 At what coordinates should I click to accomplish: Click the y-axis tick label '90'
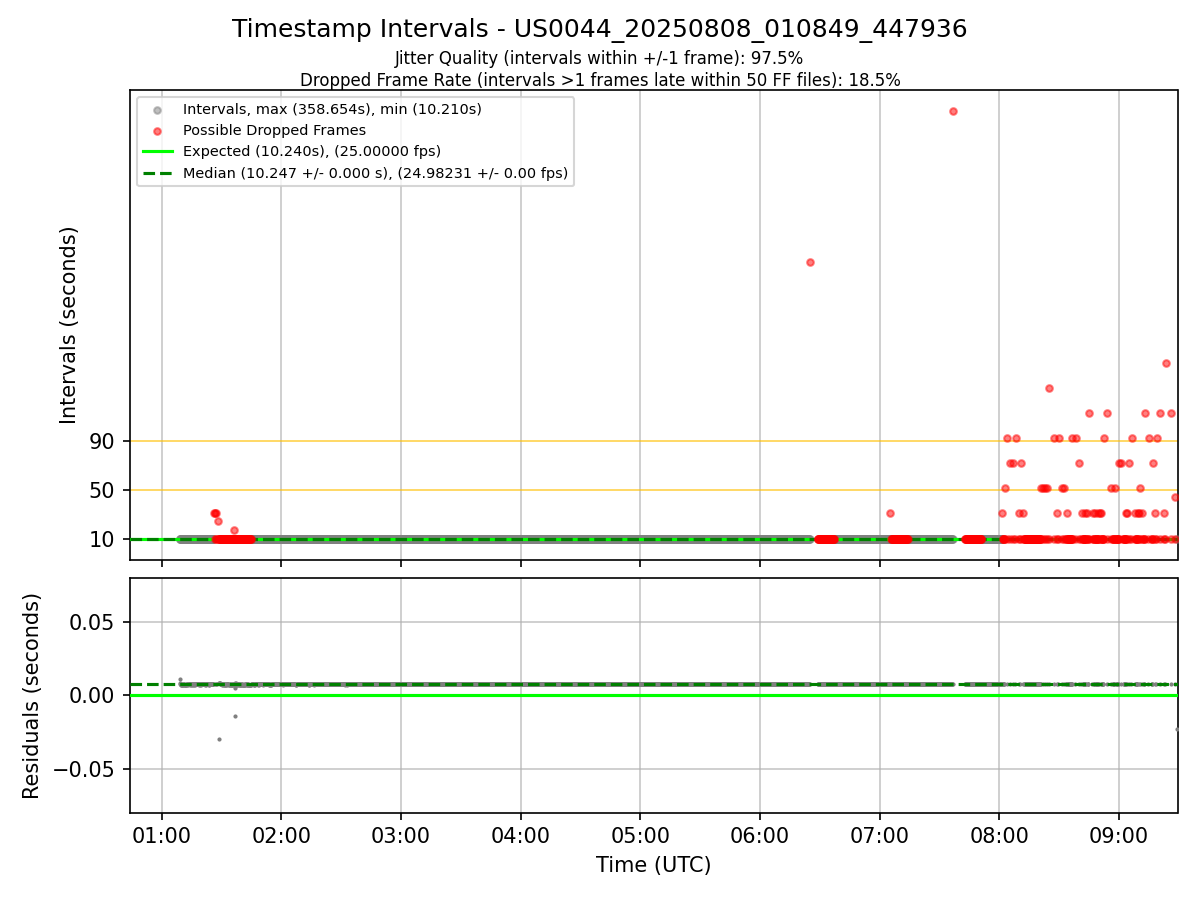click(104, 441)
